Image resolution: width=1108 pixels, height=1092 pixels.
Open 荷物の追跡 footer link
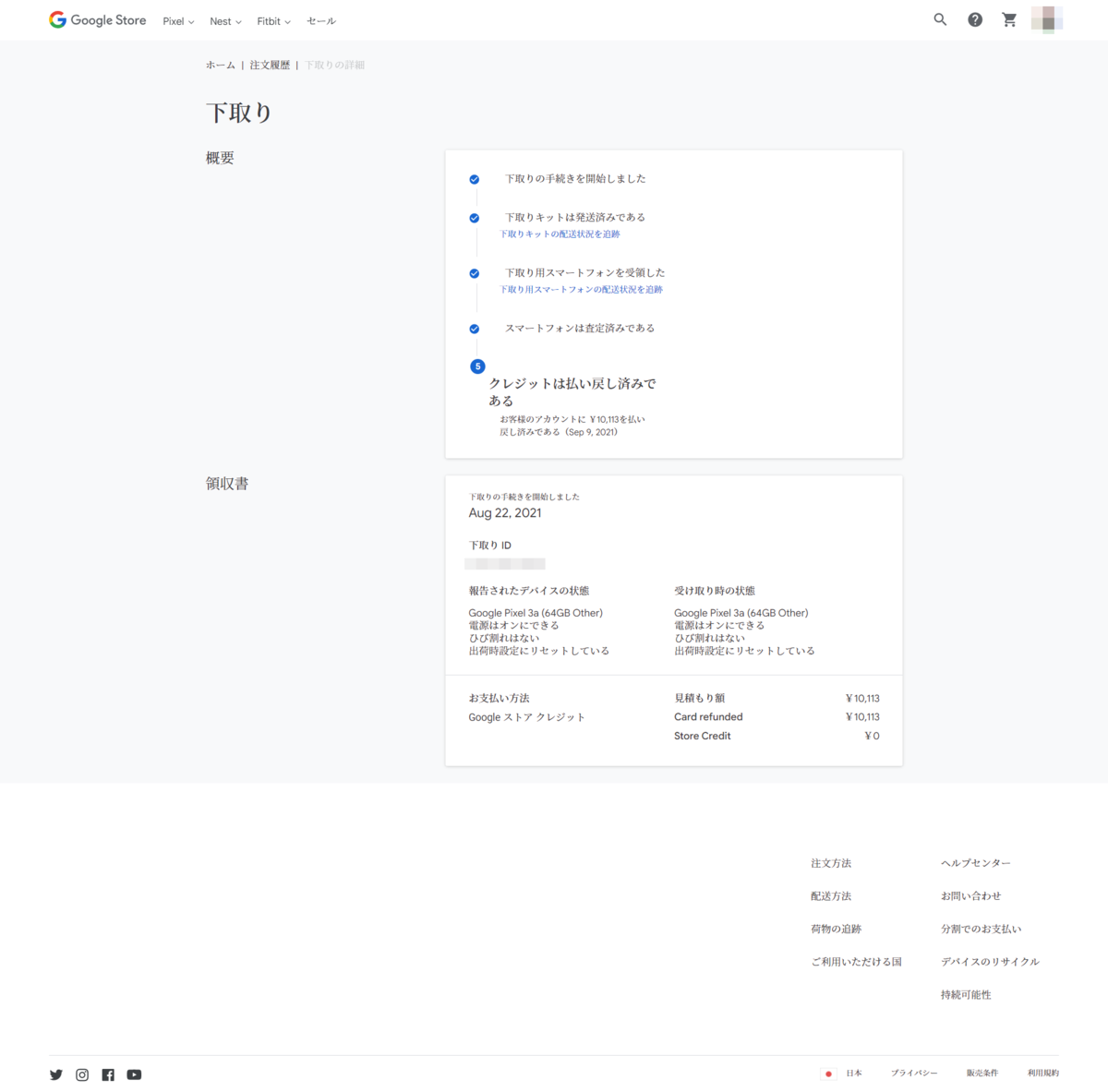click(837, 929)
